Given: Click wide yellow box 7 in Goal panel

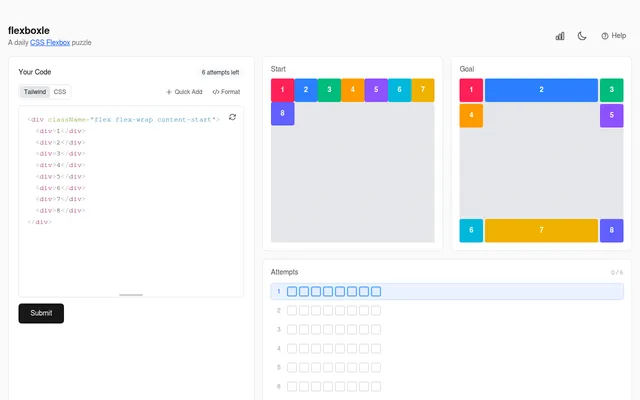Looking at the screenshot, I should tap(541, 230).
